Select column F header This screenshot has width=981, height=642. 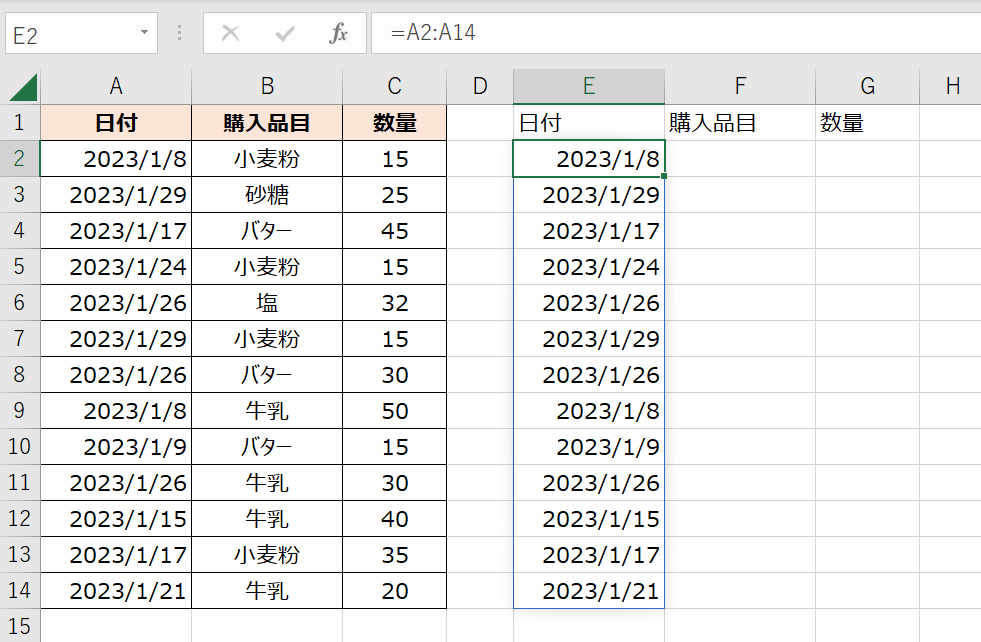click(739, 87)
